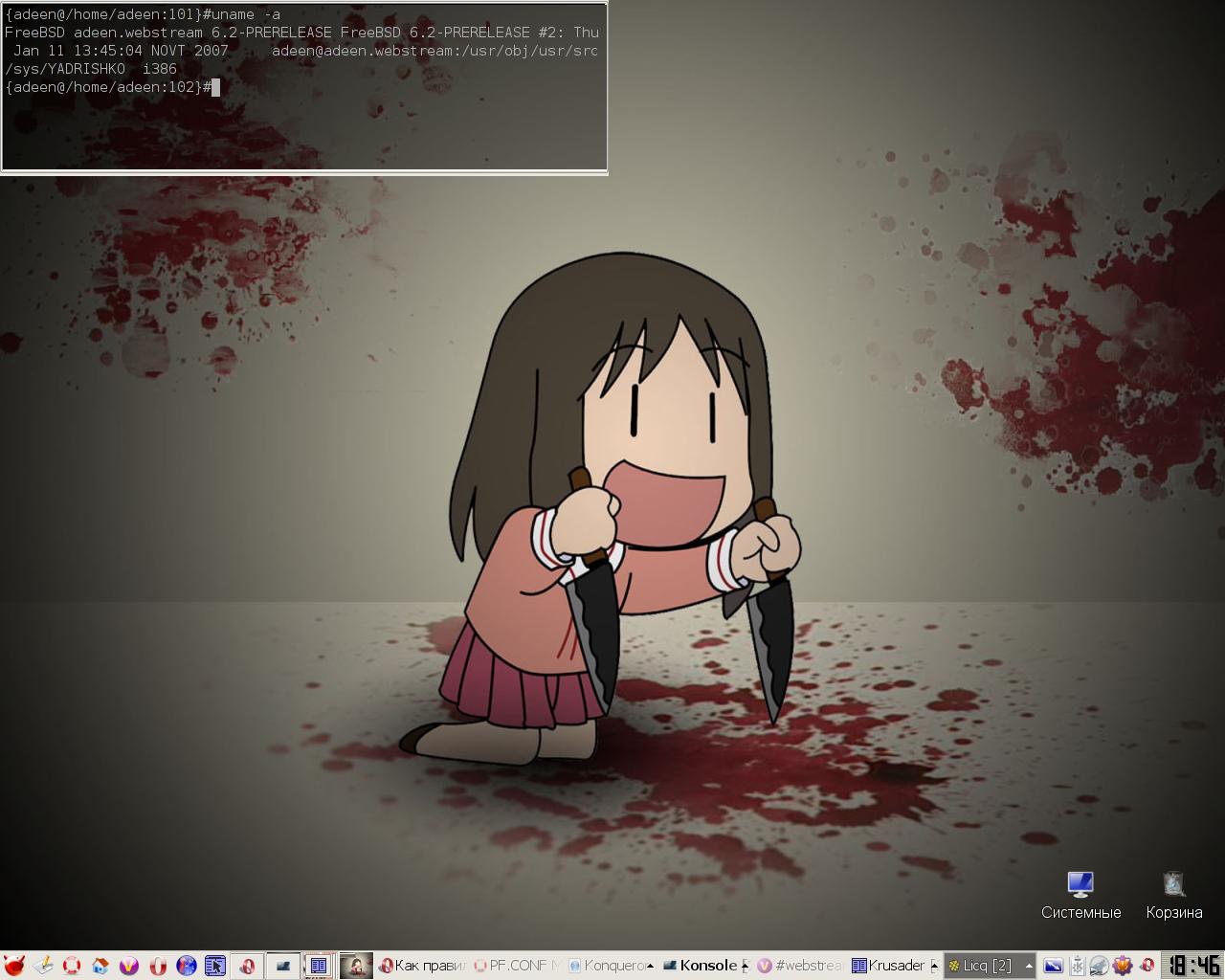Screen dimensions: 1225x980
Task: Open the Home folder launcher icon
Action: tap(100, 966)
